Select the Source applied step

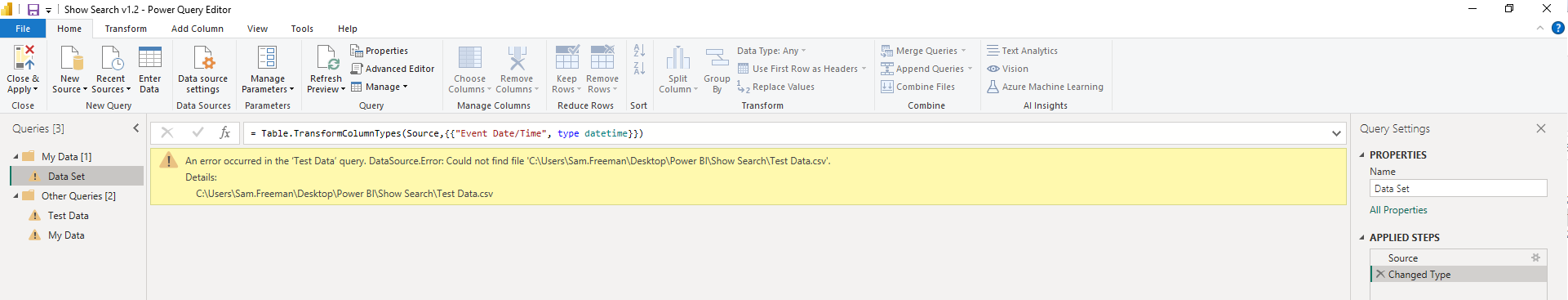coord(1458,257)
